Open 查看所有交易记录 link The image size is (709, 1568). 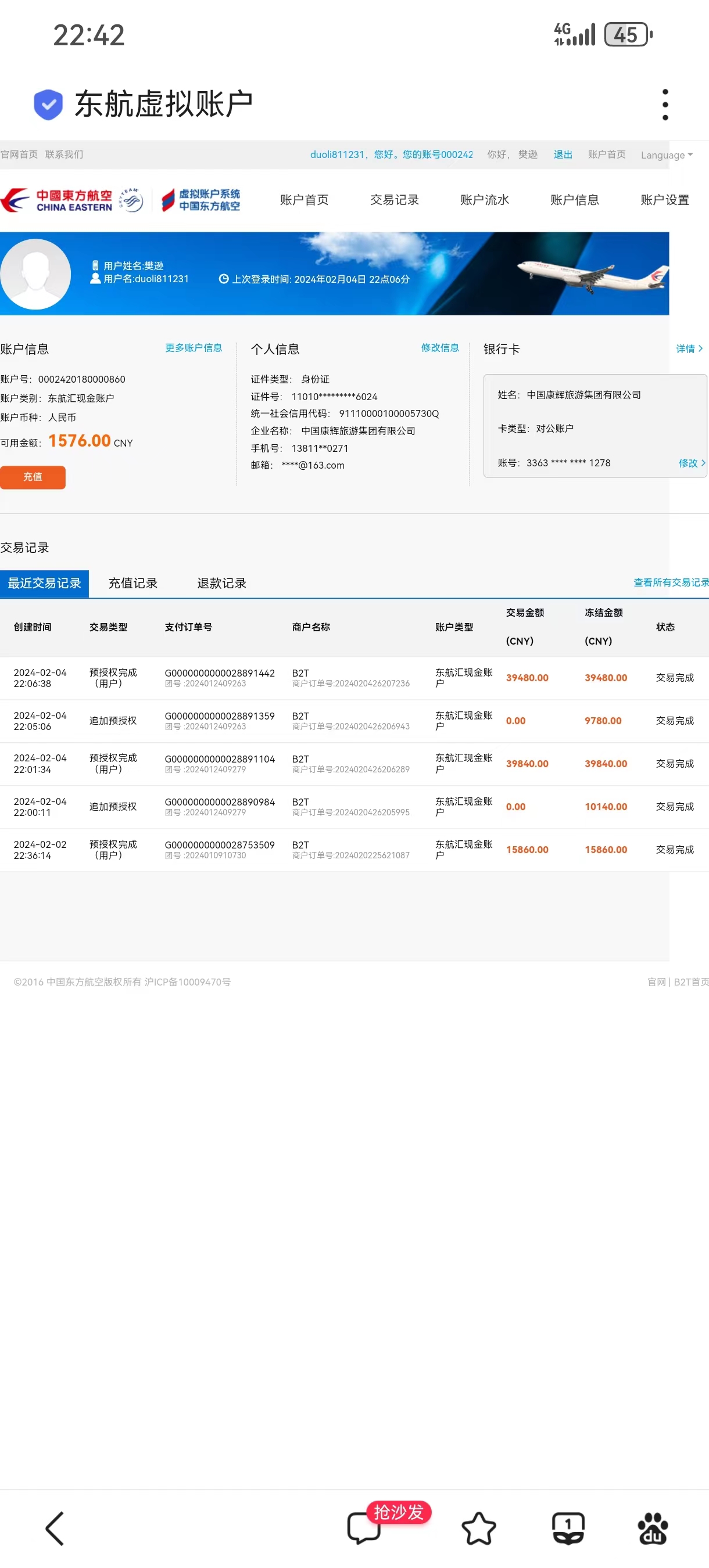670,582
